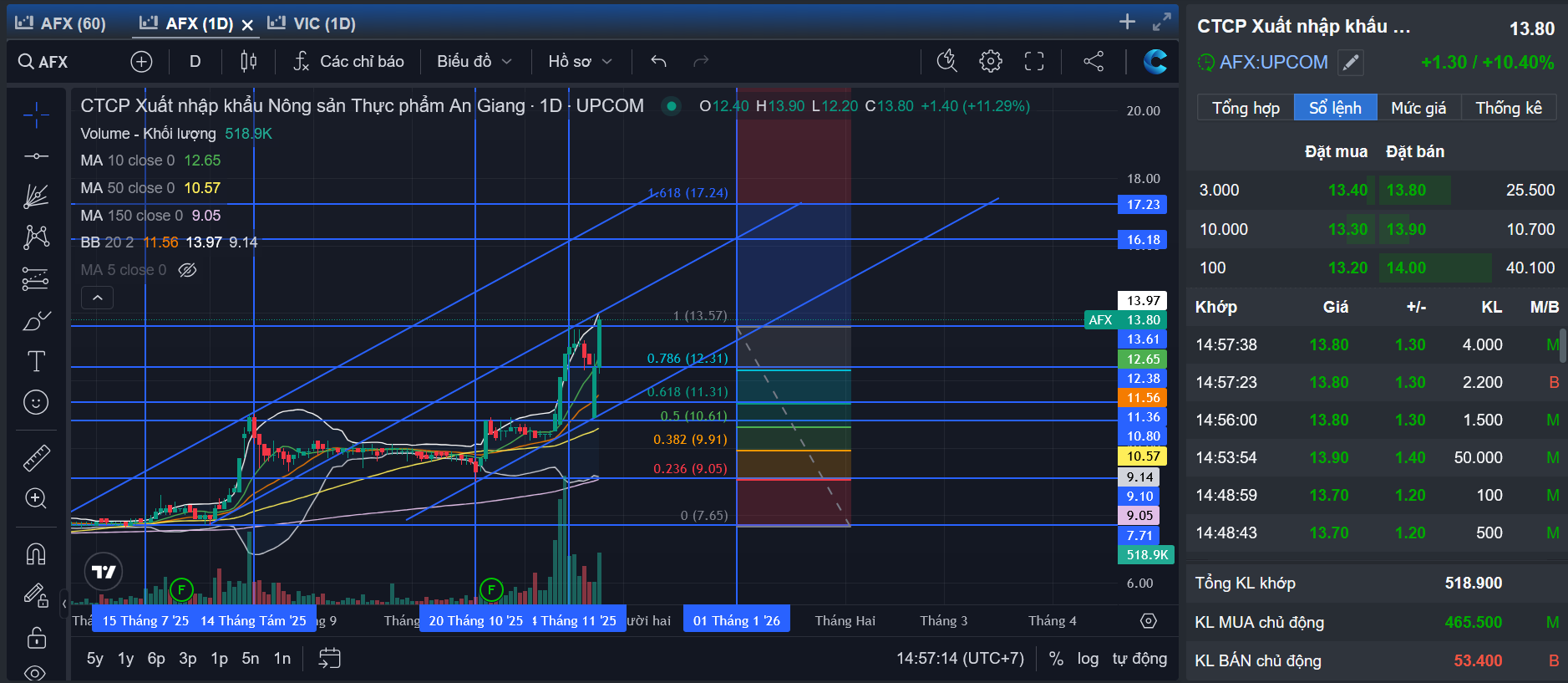Click the 17.23 price axis label
Image resolution: width=1568 pixels, height=683 pixels.
(1143, 205)
